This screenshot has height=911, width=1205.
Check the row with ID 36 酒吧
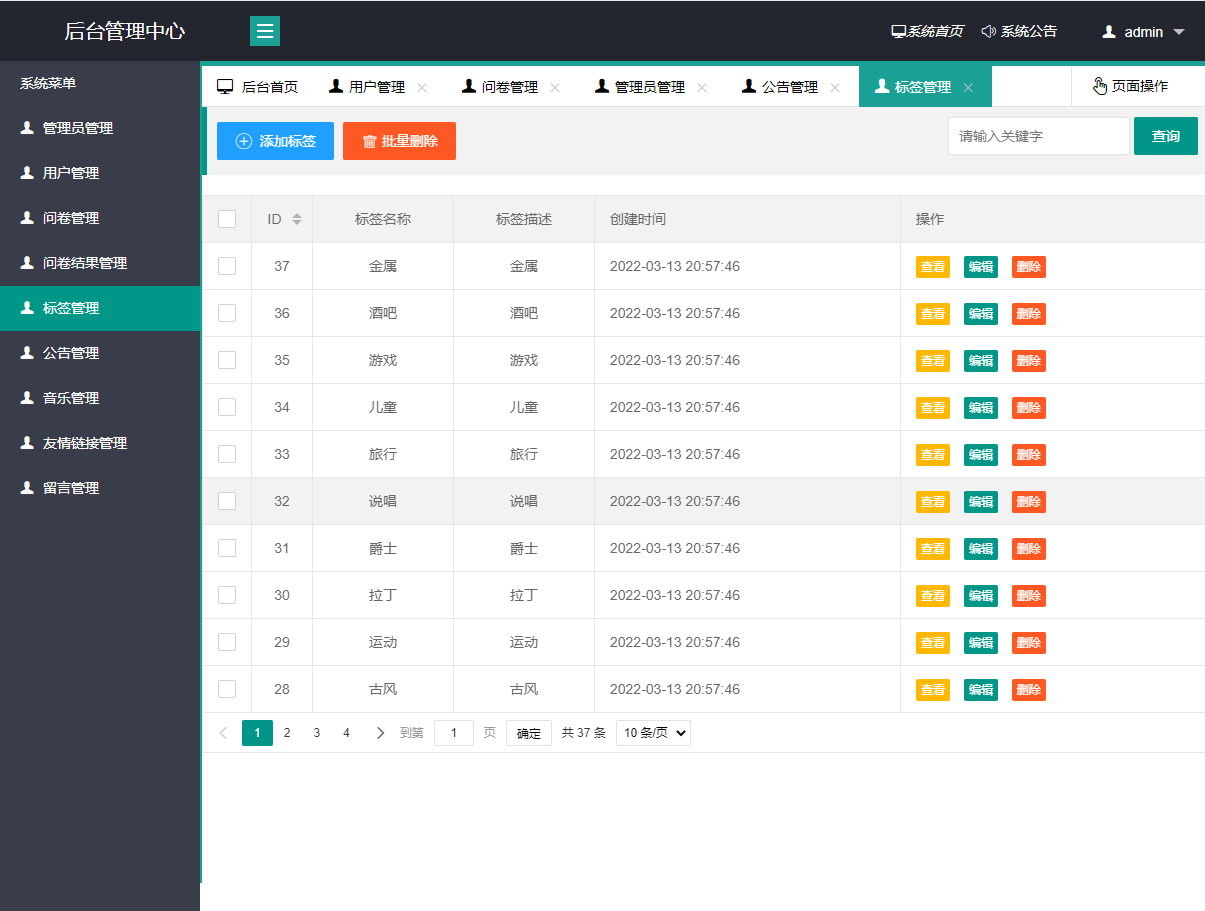coord(227,313)
